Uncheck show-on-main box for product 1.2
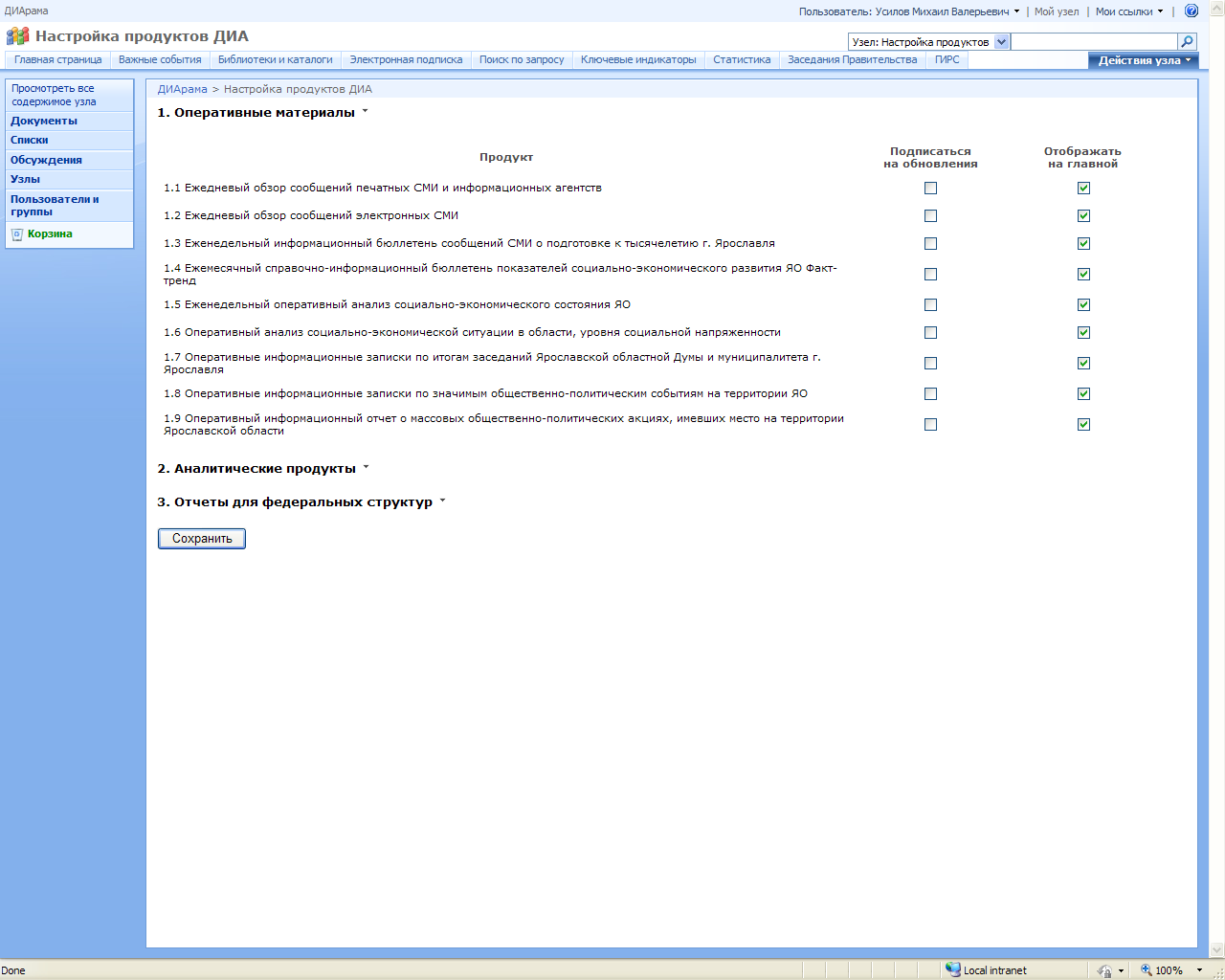The height and width of the screenshot is (980, 1225). (1083, 216)
